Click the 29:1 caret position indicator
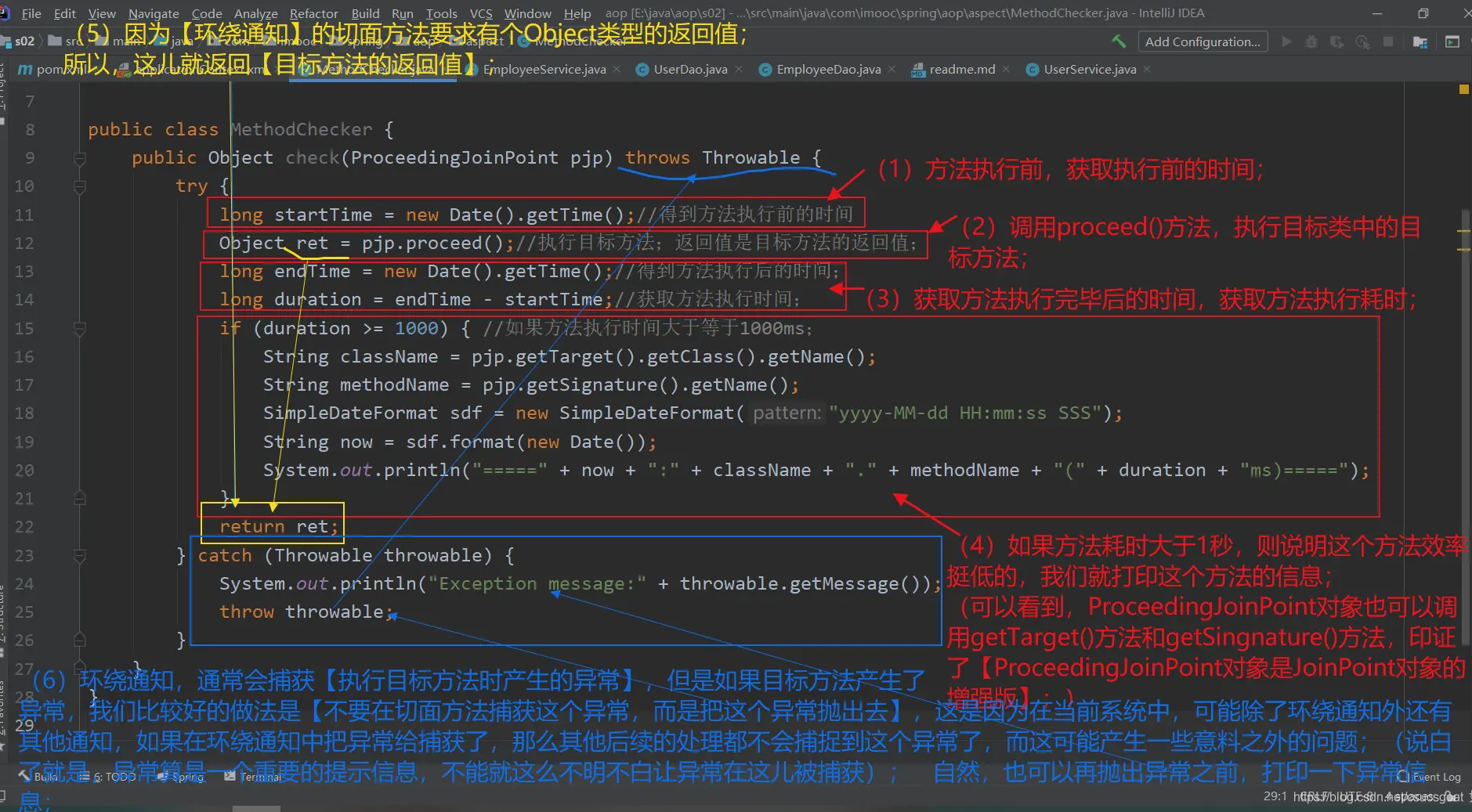The image size is (1472, 812). pos(1275,796)
